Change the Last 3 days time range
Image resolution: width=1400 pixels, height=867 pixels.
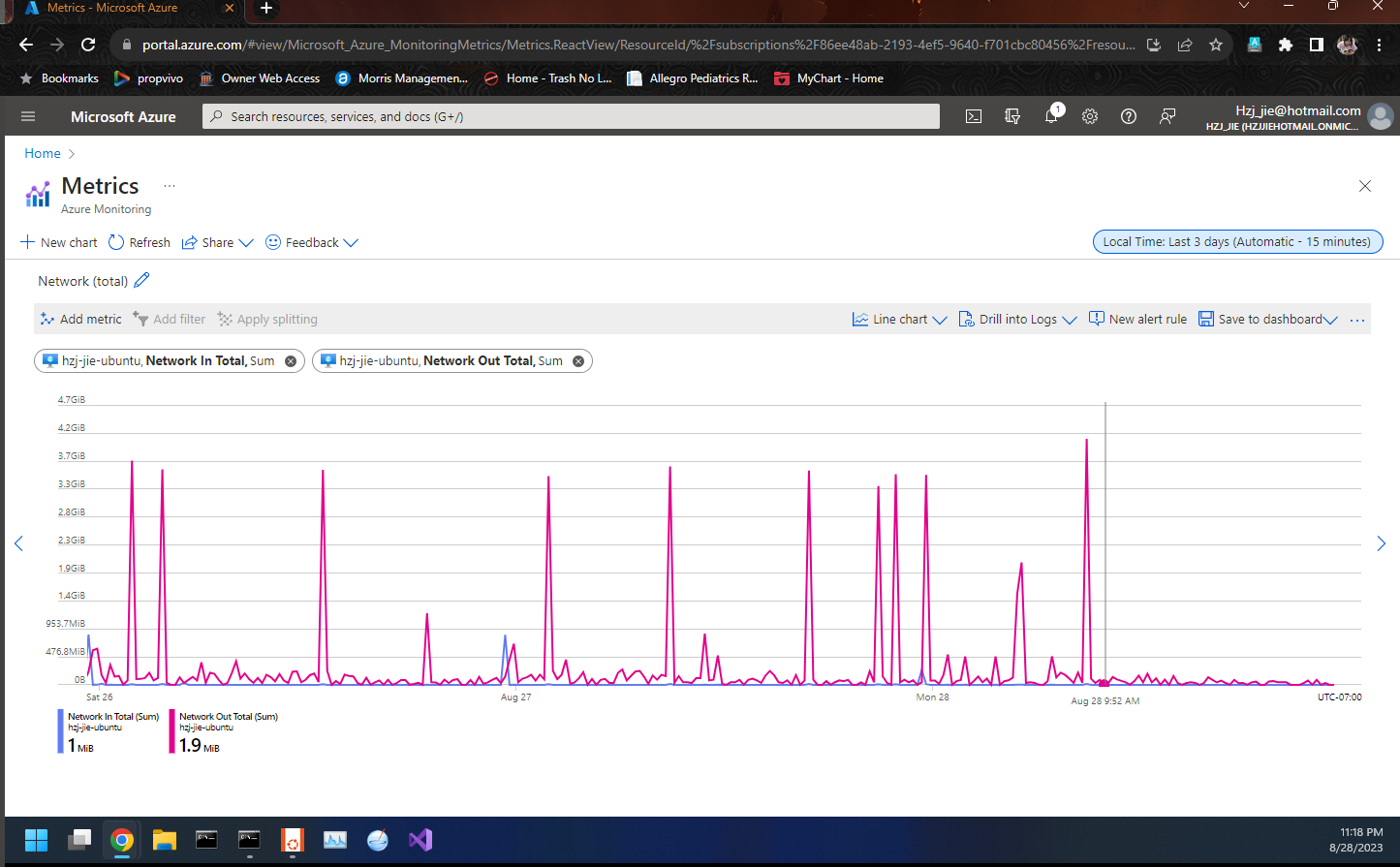point(1237,241)
